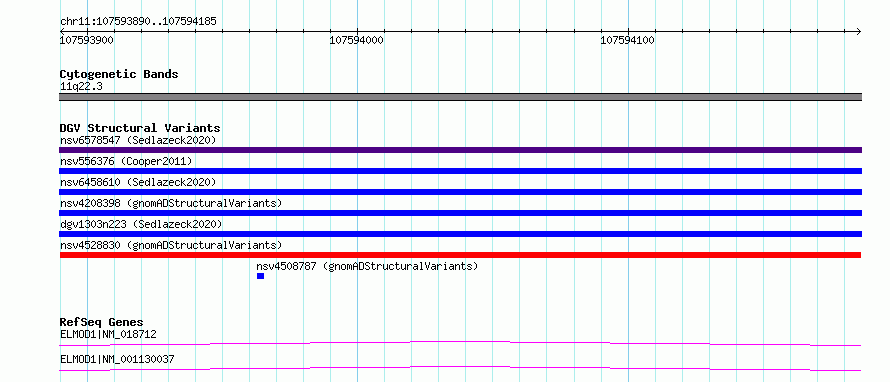Open nsv4528830 (gnomADStructuralVariants) label
This screenshot has height=382, width=890.
coord(171,245)
